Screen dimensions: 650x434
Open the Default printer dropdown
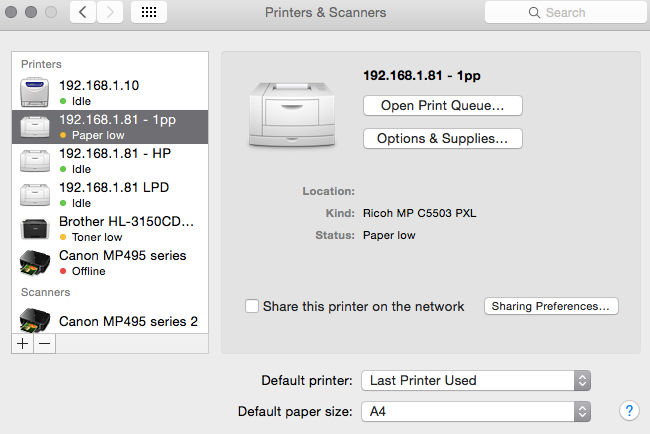click(476, 380)
